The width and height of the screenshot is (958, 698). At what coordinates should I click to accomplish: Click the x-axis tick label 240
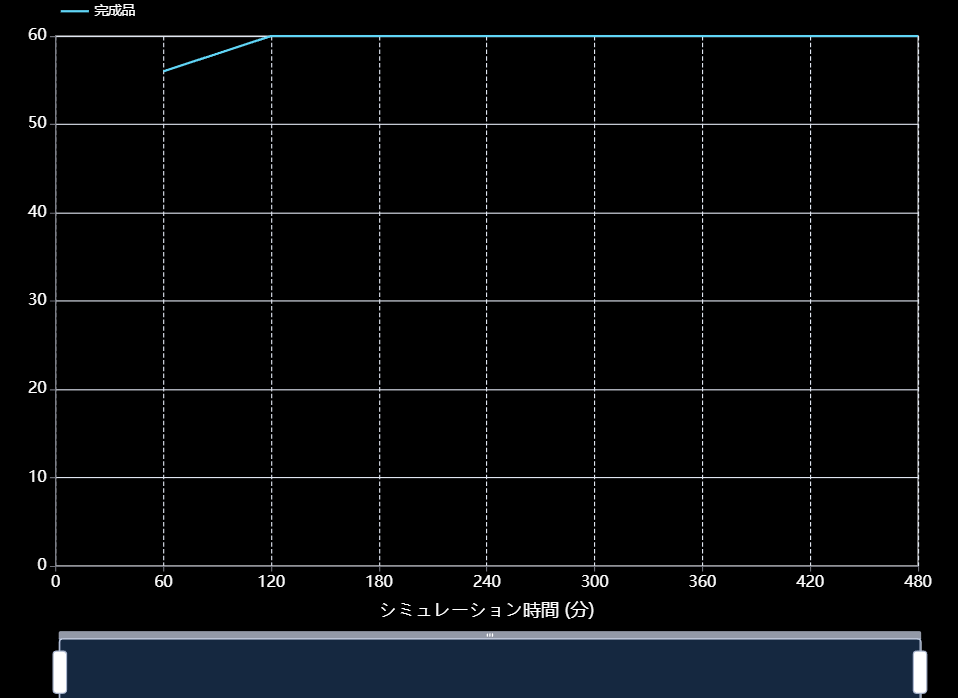[x=487, y=582]
